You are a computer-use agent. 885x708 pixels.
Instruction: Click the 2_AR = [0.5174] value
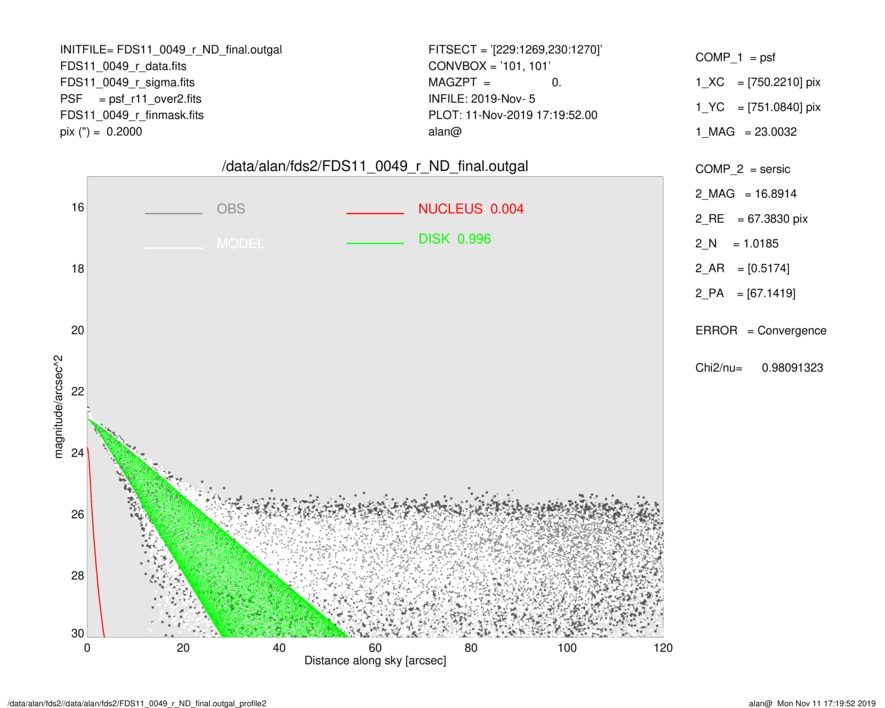click(742, 269)
